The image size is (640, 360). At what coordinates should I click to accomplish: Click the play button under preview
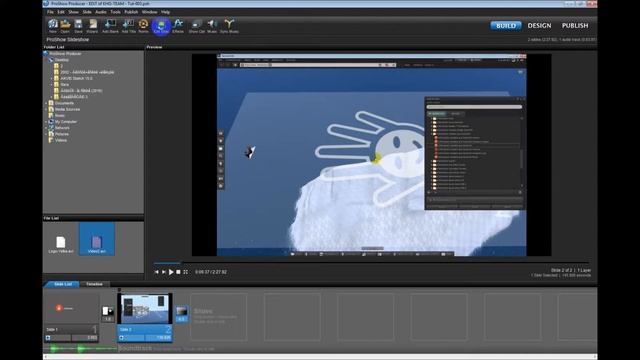(x=171, y=272)
